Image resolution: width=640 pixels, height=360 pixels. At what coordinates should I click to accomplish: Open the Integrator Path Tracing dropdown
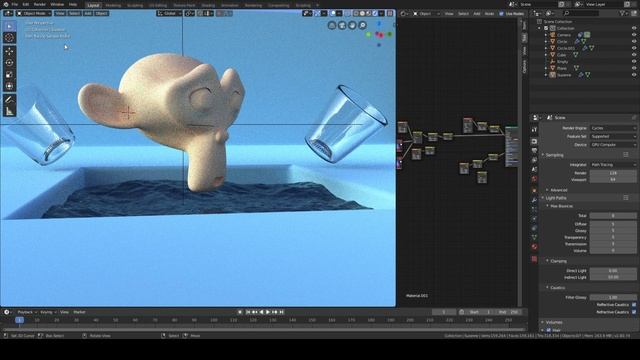pyautogui.click(x=613, y=164)
